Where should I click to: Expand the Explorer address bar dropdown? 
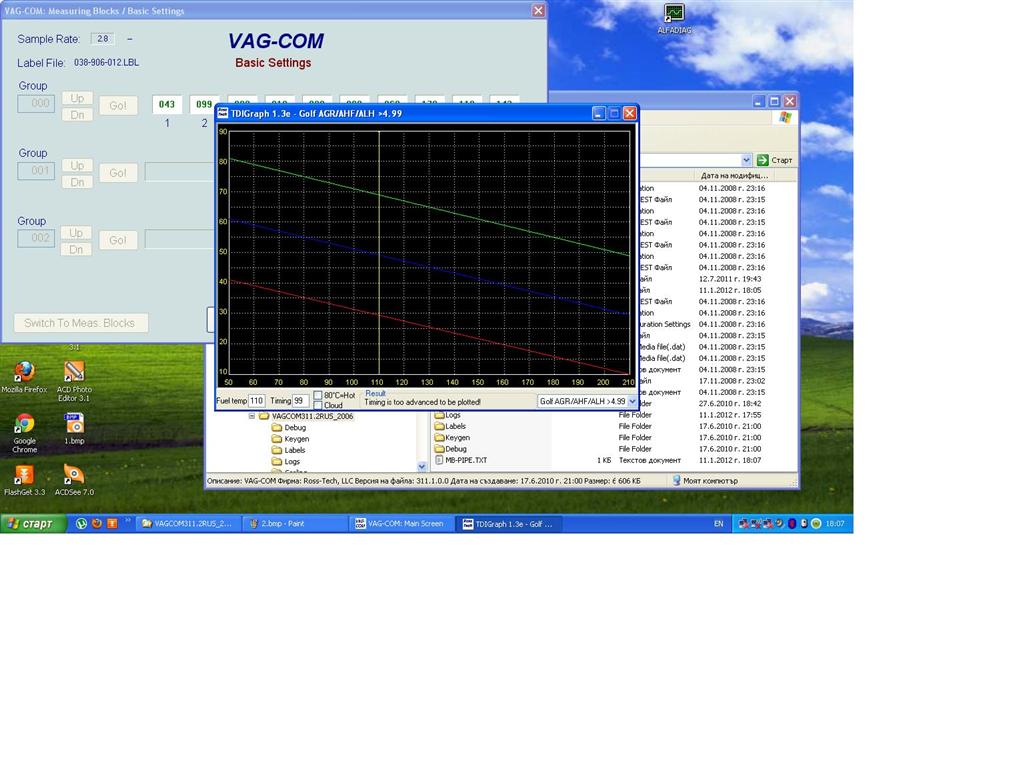click(x=746, y=160)
